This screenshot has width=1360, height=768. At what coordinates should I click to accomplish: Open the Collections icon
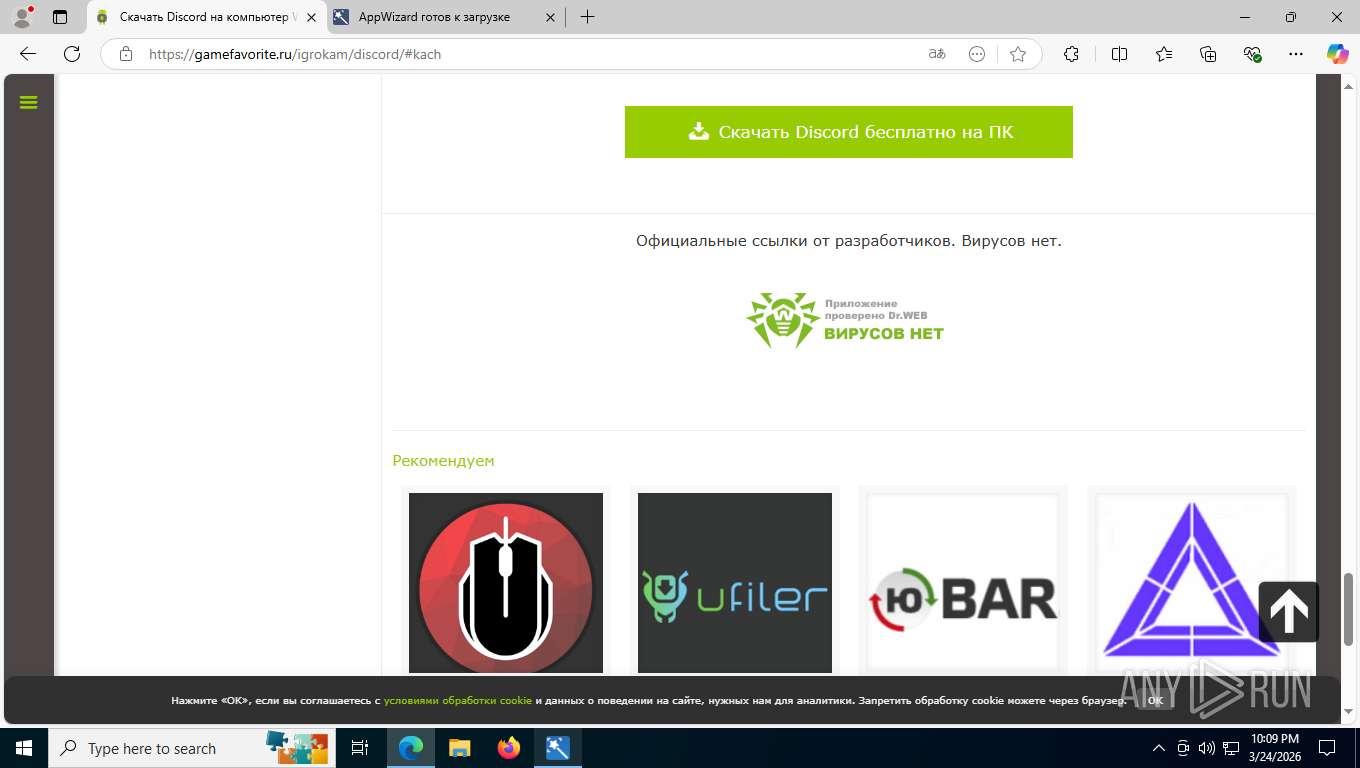(1208, 54)
